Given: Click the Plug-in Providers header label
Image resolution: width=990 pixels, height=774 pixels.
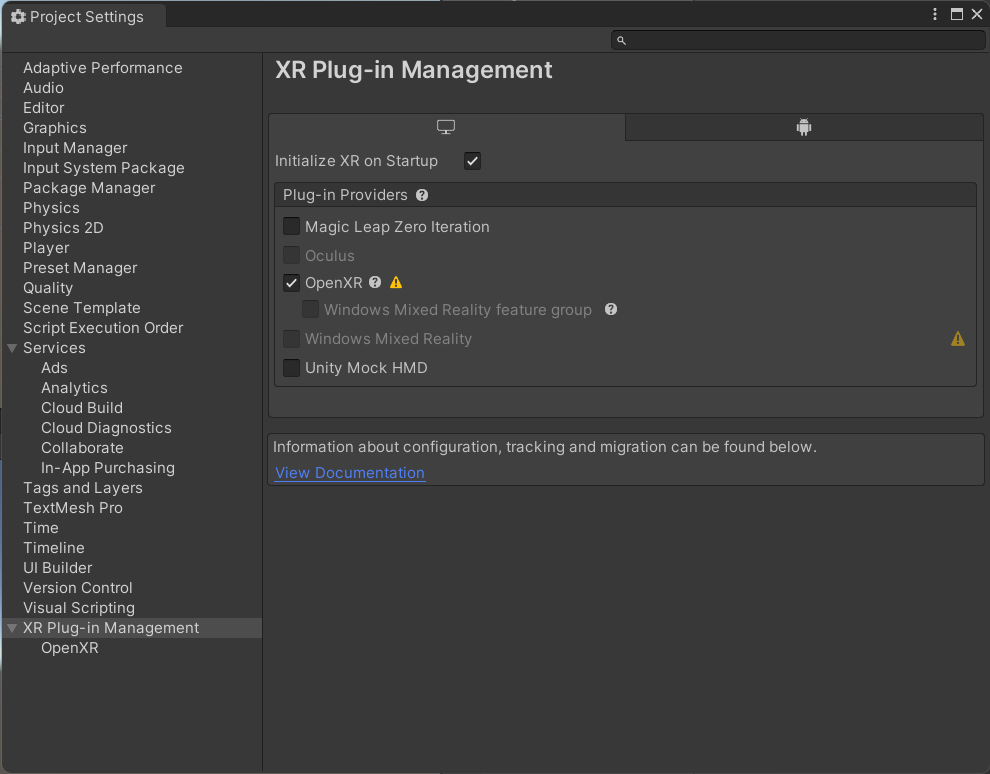Looking at the screenshot, I should [345, 195].
